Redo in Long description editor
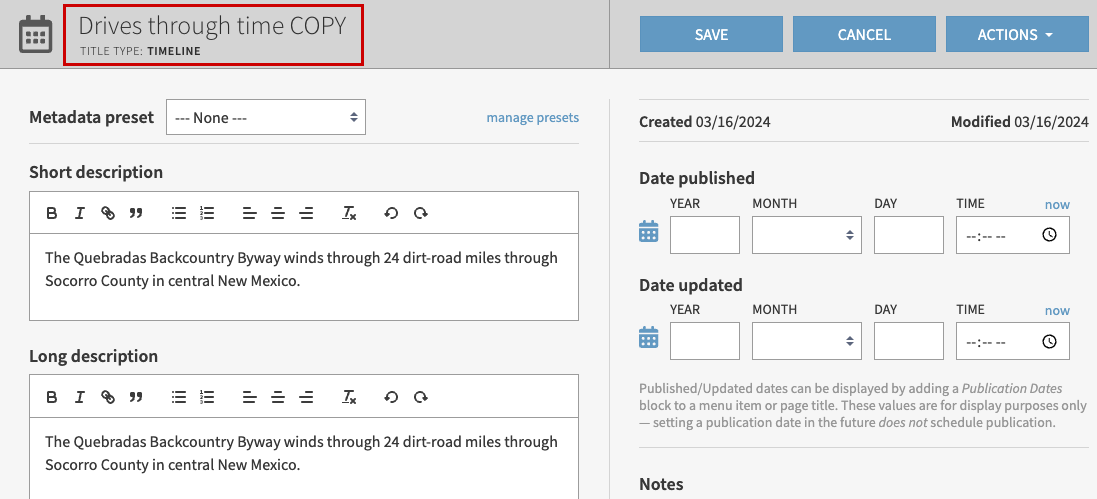 click(x=420, y=398)
